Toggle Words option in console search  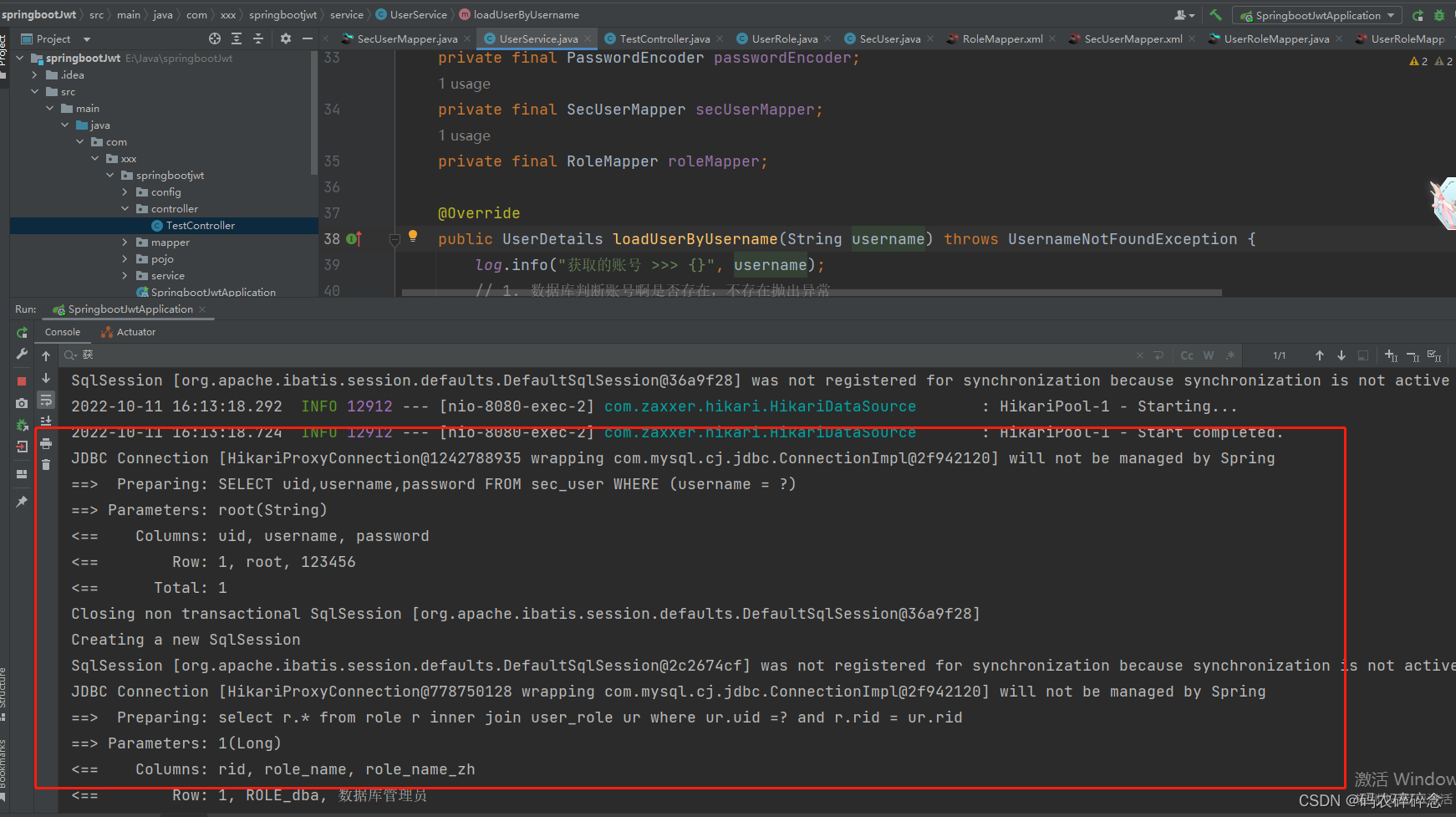coord(1209,355)
